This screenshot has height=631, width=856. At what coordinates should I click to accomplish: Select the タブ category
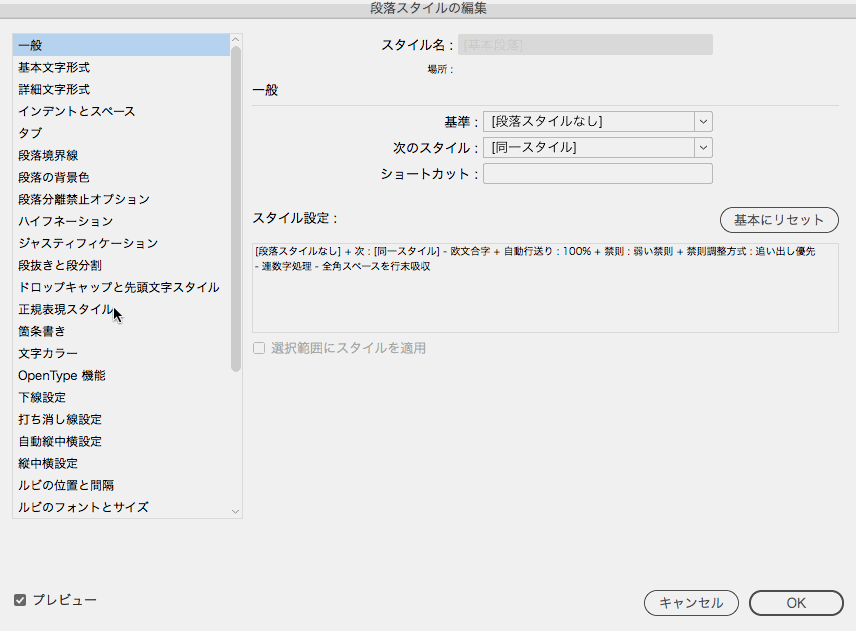[121, 133]
